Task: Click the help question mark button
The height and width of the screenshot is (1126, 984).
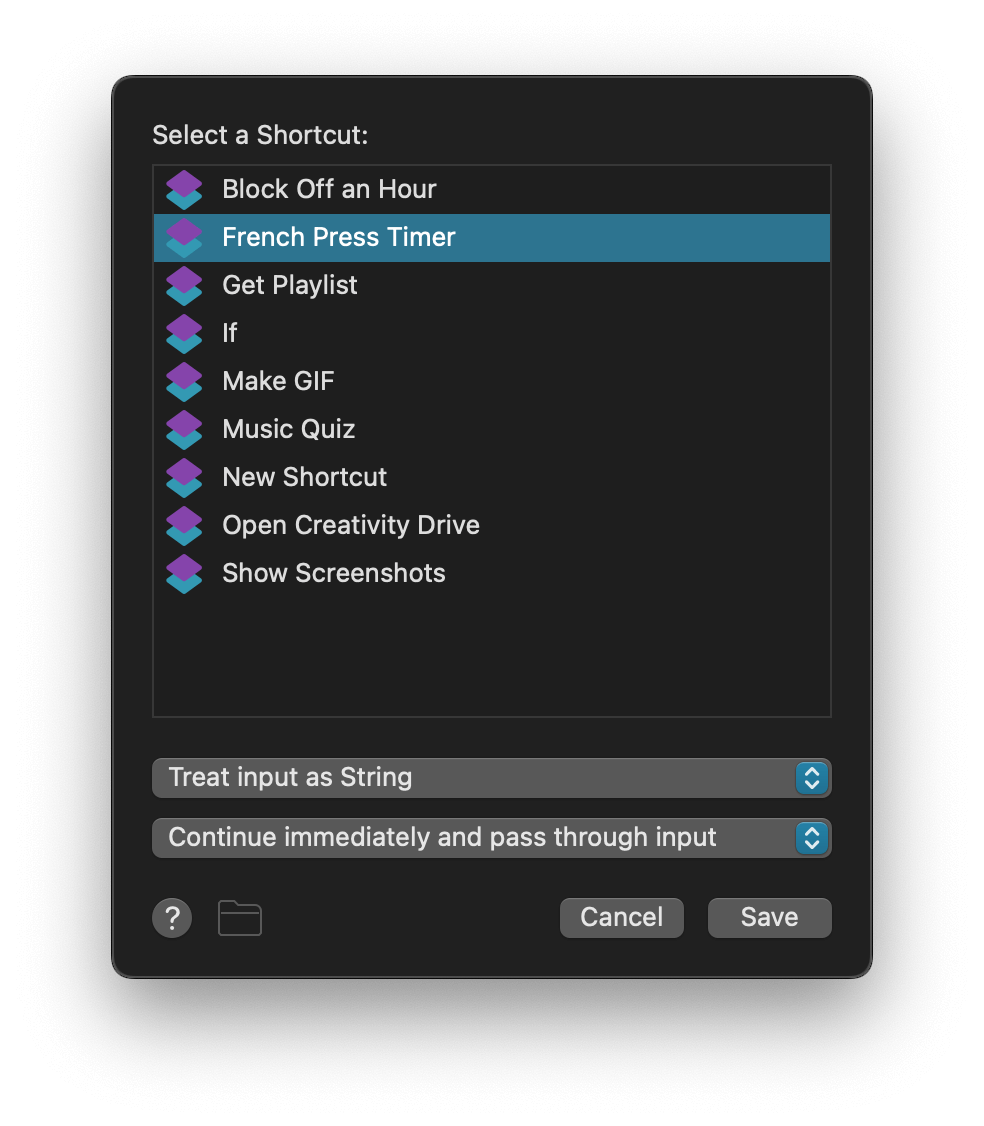Action: (x=171, y=917)
